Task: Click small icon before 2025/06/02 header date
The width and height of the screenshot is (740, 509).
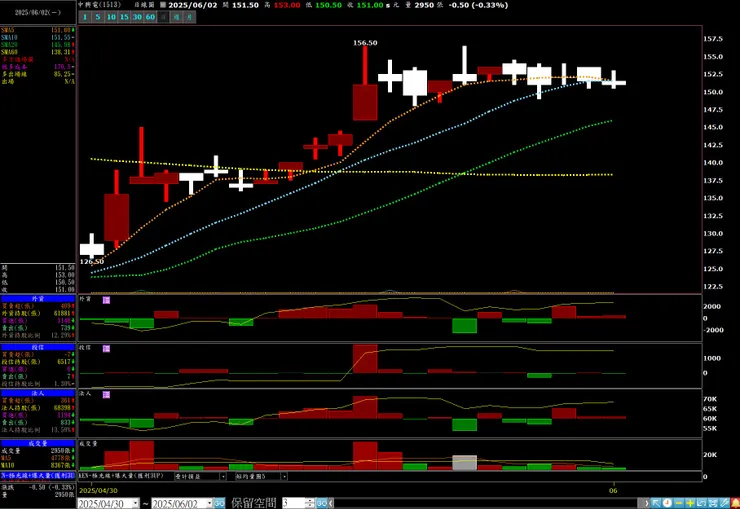Action: tap(163, 5)
